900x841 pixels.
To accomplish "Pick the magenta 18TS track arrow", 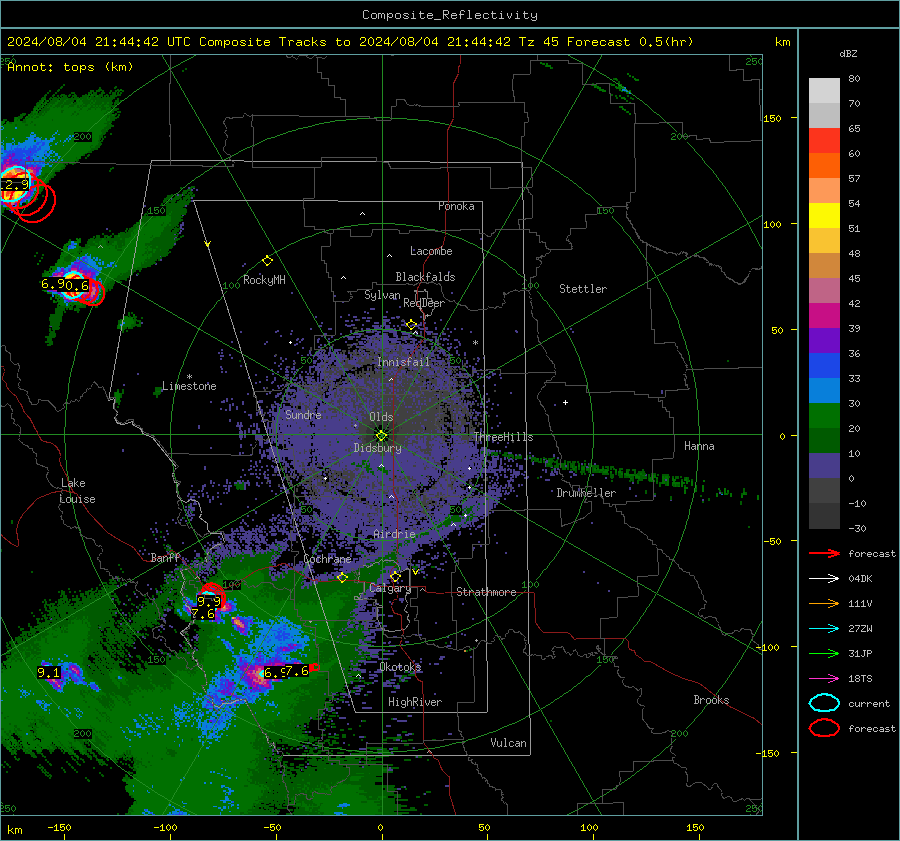I will pos(824,679).
